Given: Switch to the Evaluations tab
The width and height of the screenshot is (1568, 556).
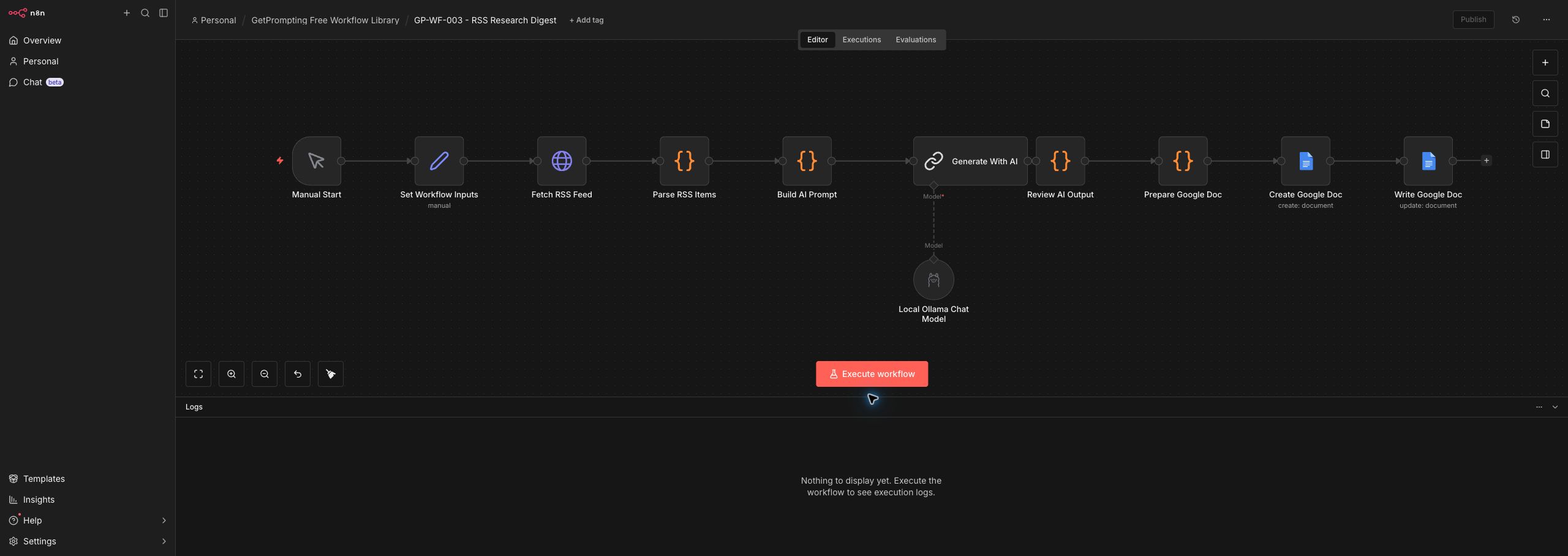Looking at the screenshot, I should (916, 40).
